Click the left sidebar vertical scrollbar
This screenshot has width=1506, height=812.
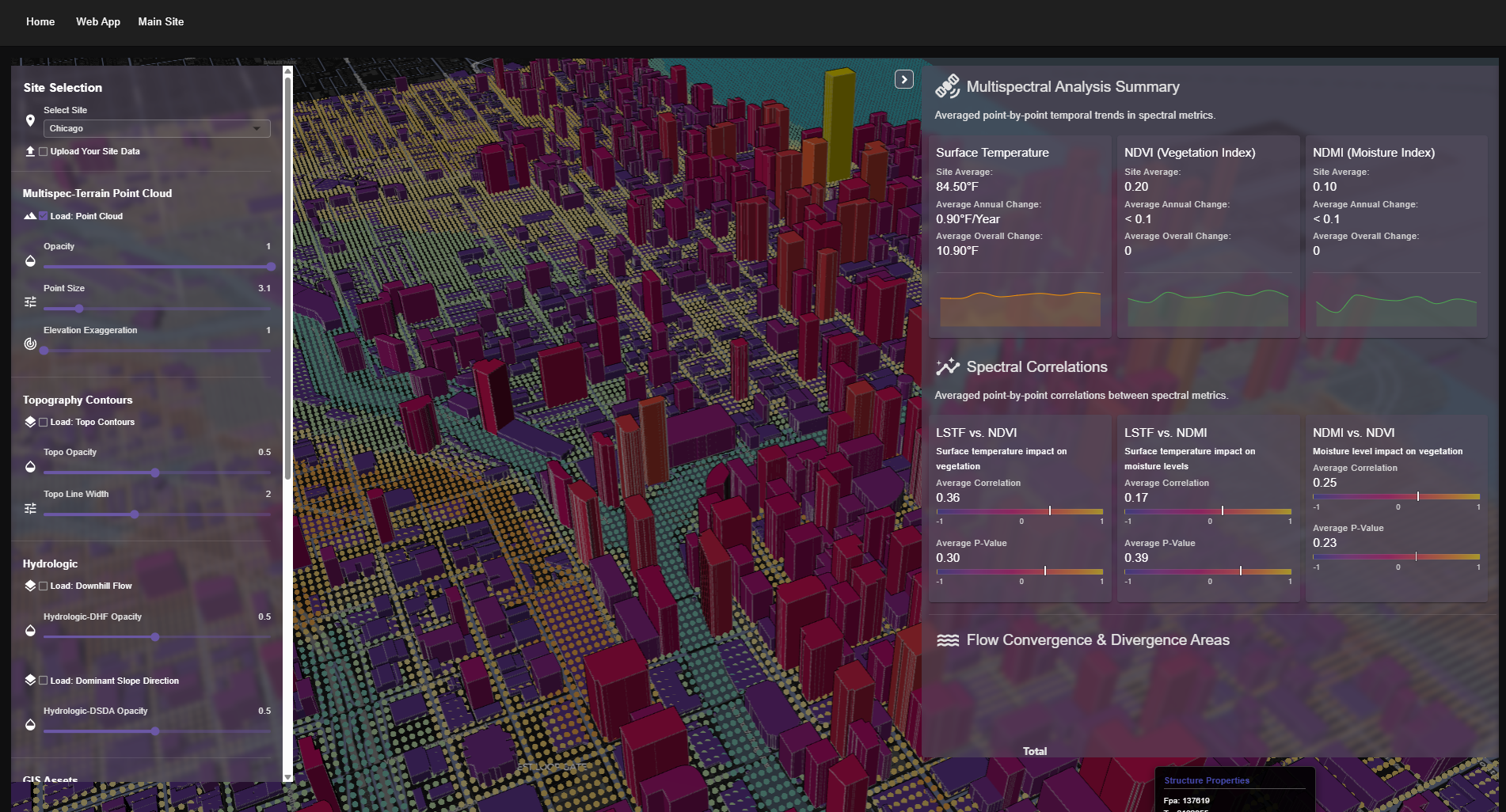287,277
